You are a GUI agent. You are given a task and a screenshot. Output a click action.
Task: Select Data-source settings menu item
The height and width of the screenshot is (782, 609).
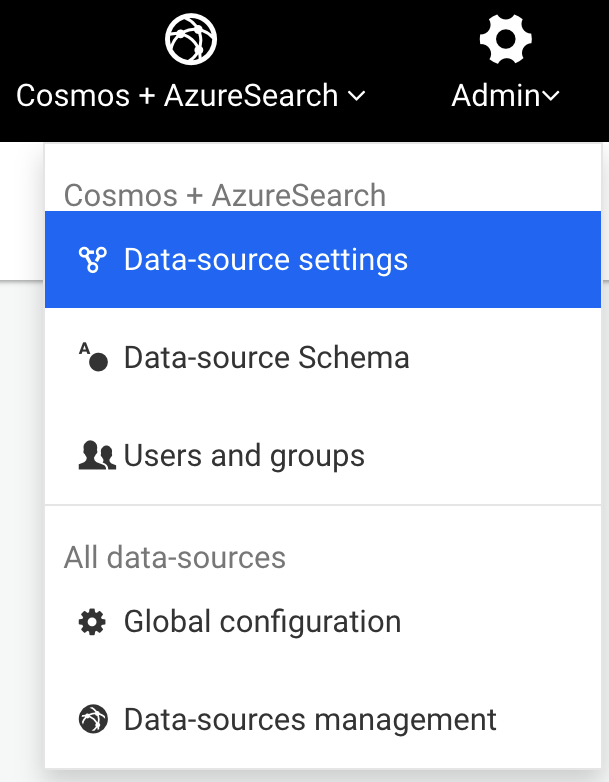tap(323, 259)
